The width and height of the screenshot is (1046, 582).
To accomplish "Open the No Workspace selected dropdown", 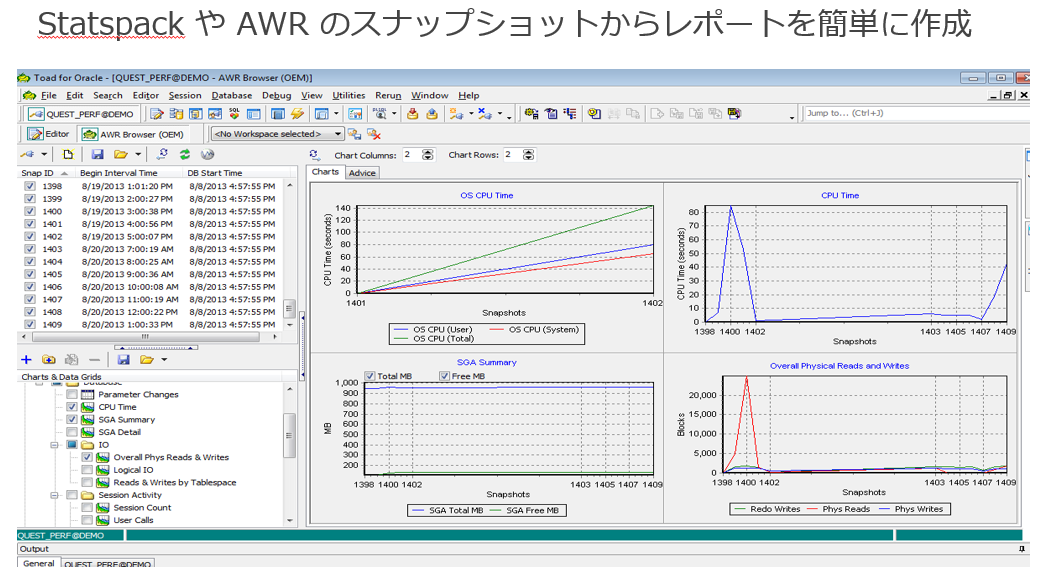I will pyautogui.click(x=278, y=134).
